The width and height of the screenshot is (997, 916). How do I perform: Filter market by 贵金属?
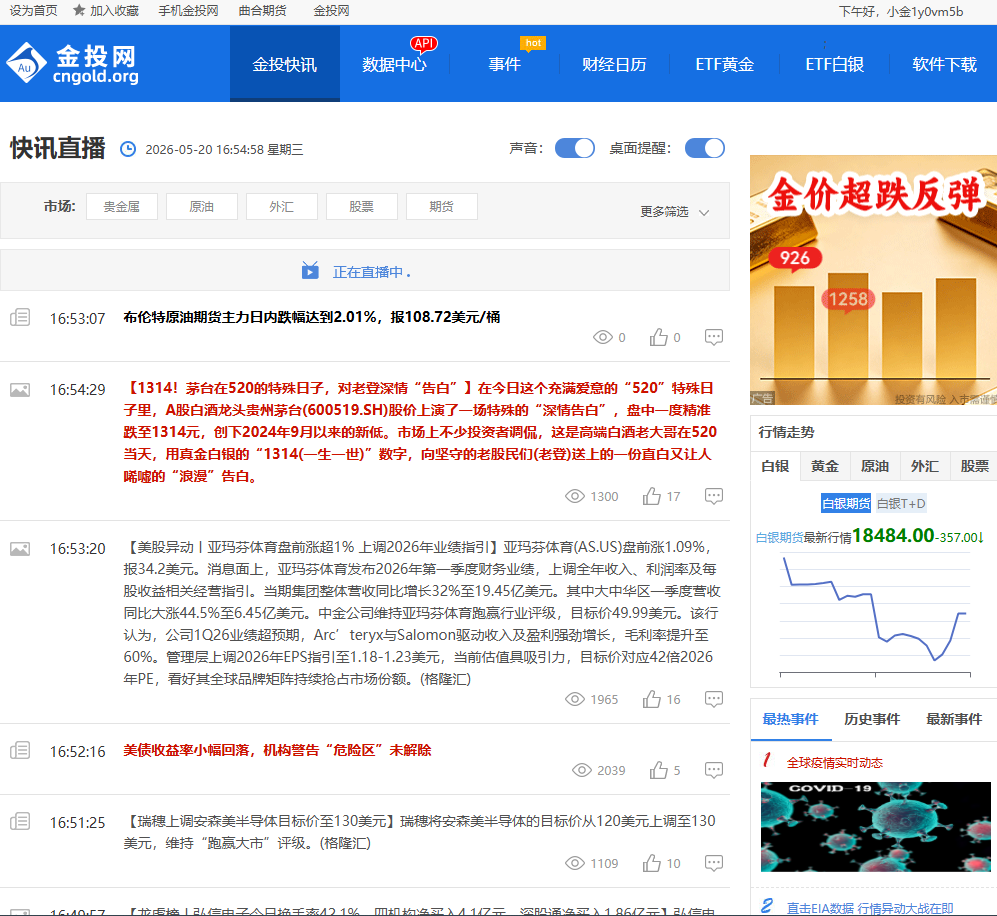[121, 207]
